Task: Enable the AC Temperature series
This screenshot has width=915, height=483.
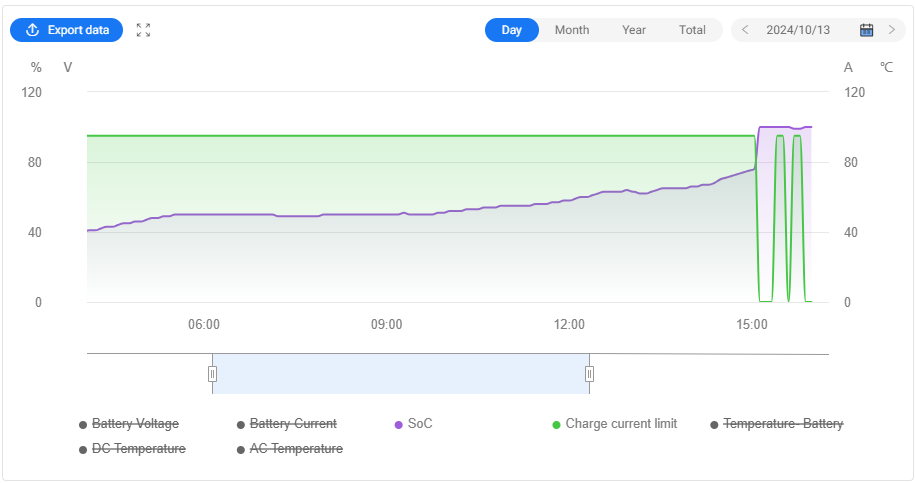Action: point(295,449)
